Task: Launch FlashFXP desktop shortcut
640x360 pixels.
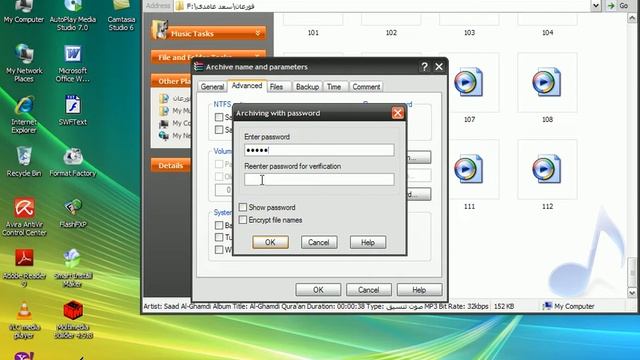Action: pyautogui.click(x=73, y=212)
